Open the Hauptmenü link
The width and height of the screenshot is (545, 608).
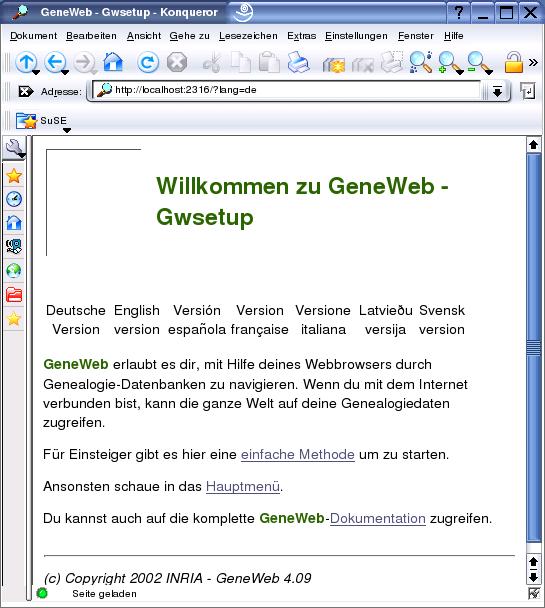click(x=243, y=486)
